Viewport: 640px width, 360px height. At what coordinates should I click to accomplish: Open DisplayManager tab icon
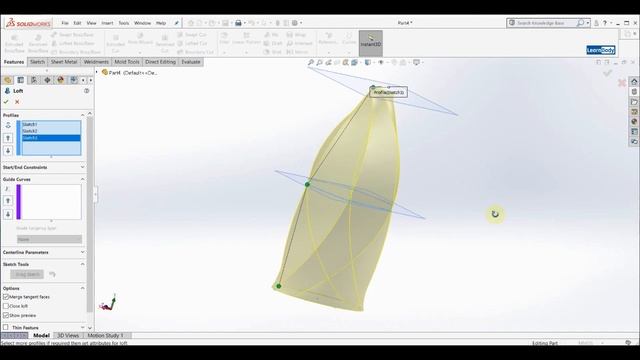click(60, 80)
